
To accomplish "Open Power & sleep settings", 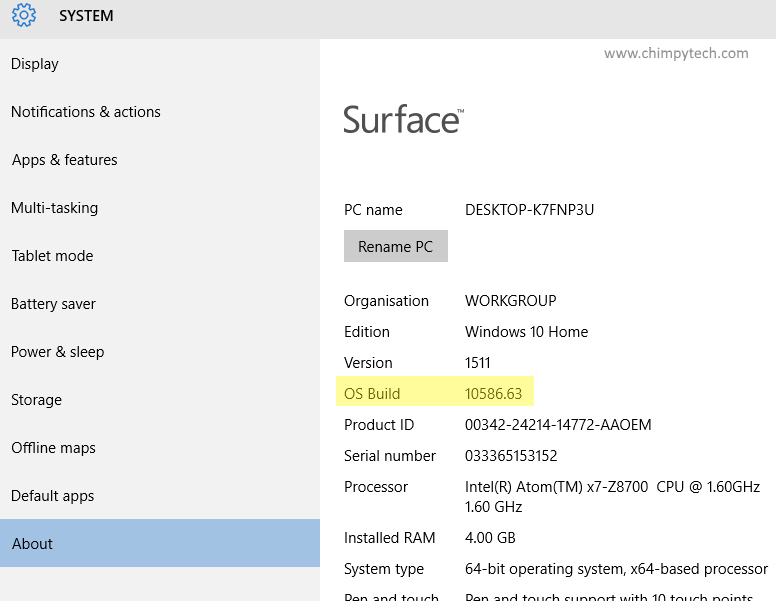I will coord(57,352).
